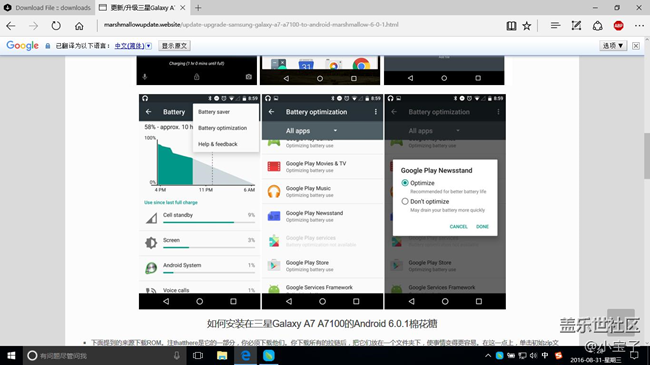Refresh the current page
The height and width of the screenshot is (365, 650).
[x=56, y=26]
